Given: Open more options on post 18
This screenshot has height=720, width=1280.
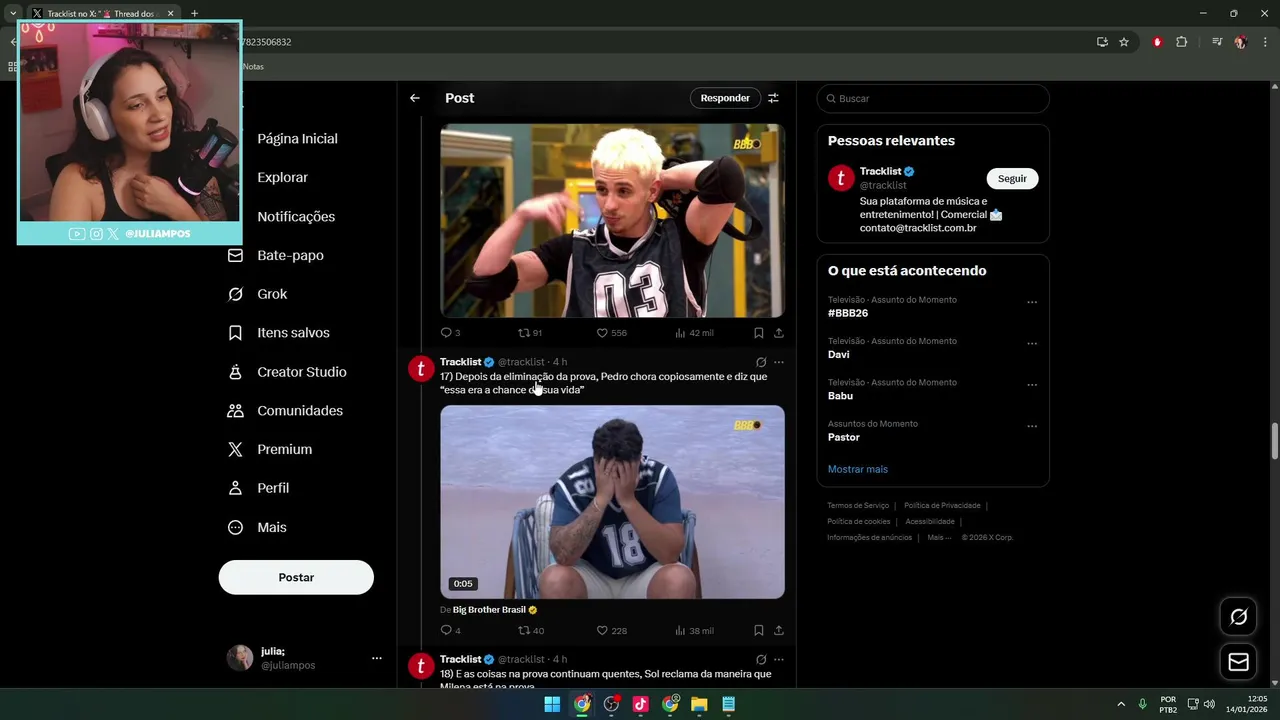Looking at the screenshot, I should pyautogui.click(x=779, y=660).
